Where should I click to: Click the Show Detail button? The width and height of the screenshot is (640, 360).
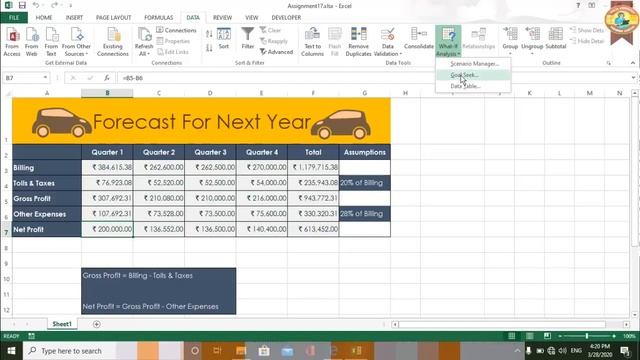click(x=587, y=30)
